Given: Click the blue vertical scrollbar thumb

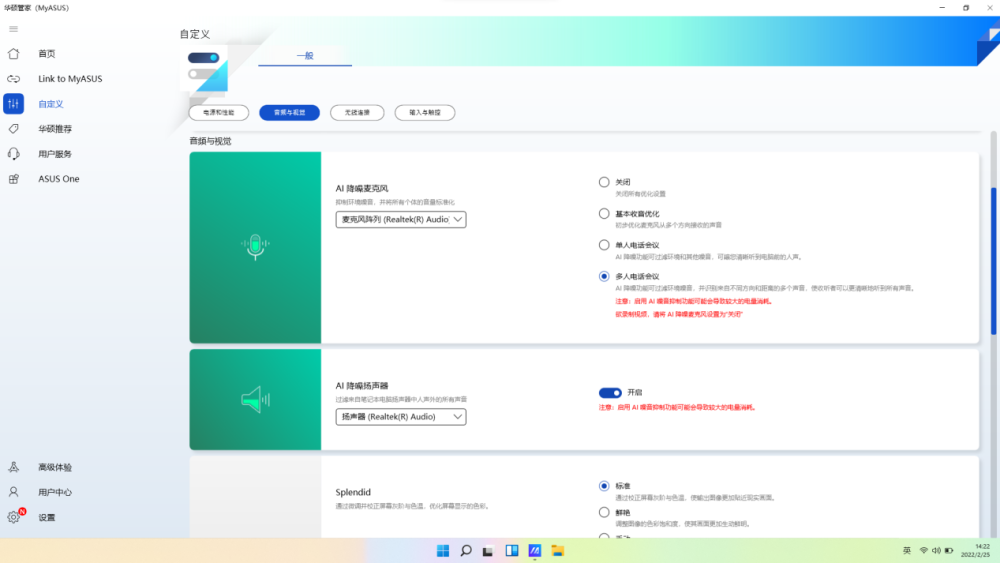Looking at the screenshot, I should [x=994, y=261].
